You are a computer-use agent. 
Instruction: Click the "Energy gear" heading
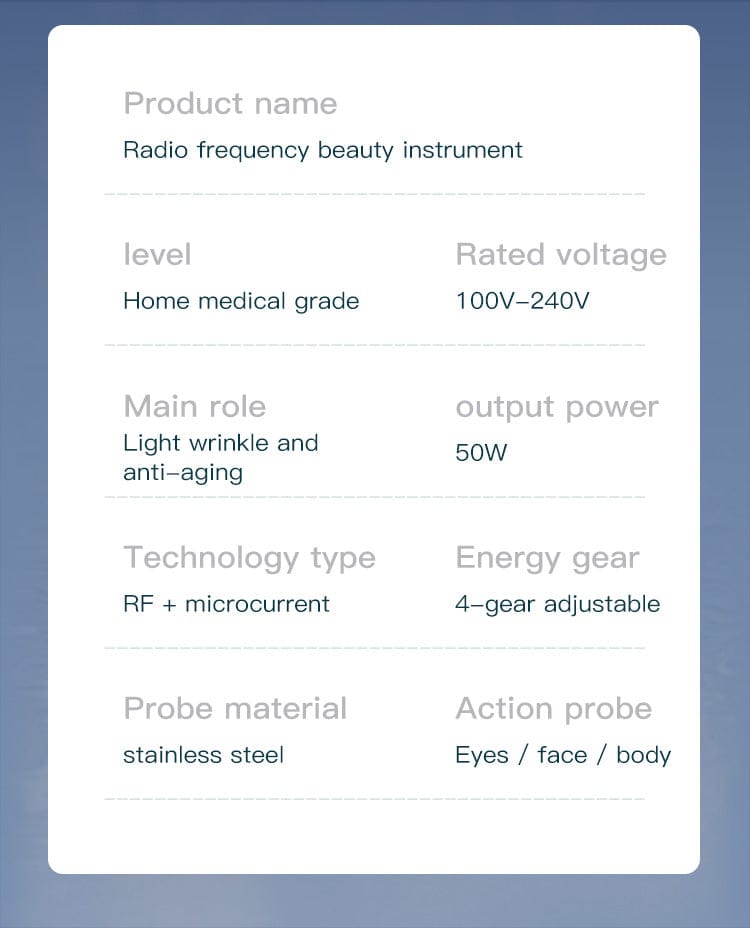(547, 558)
